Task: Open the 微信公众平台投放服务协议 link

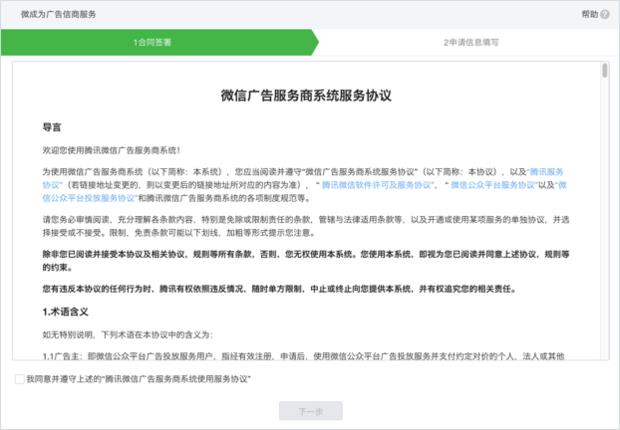Action: [89, 198]
